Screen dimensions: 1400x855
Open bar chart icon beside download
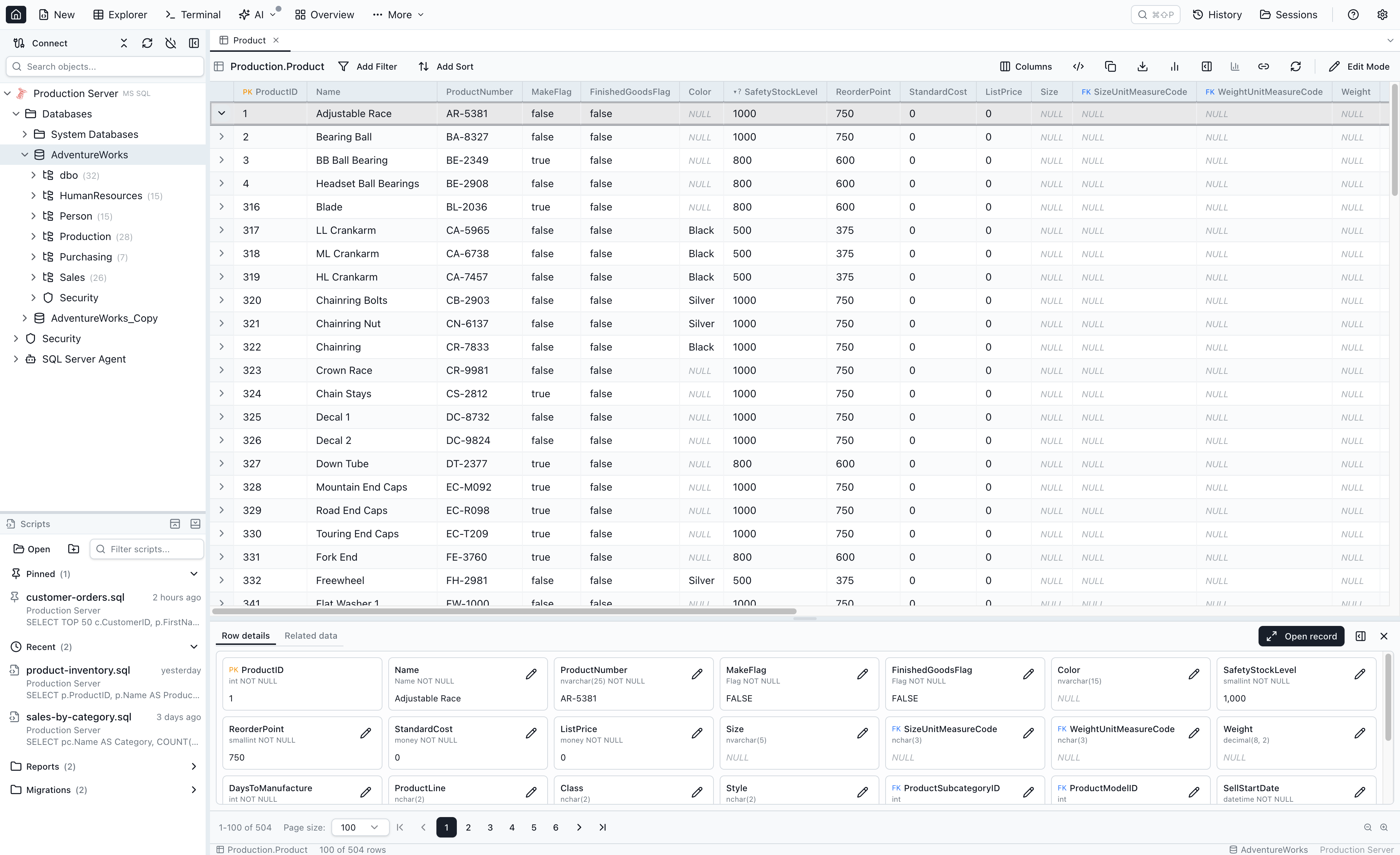click(x=1174, y=66)
